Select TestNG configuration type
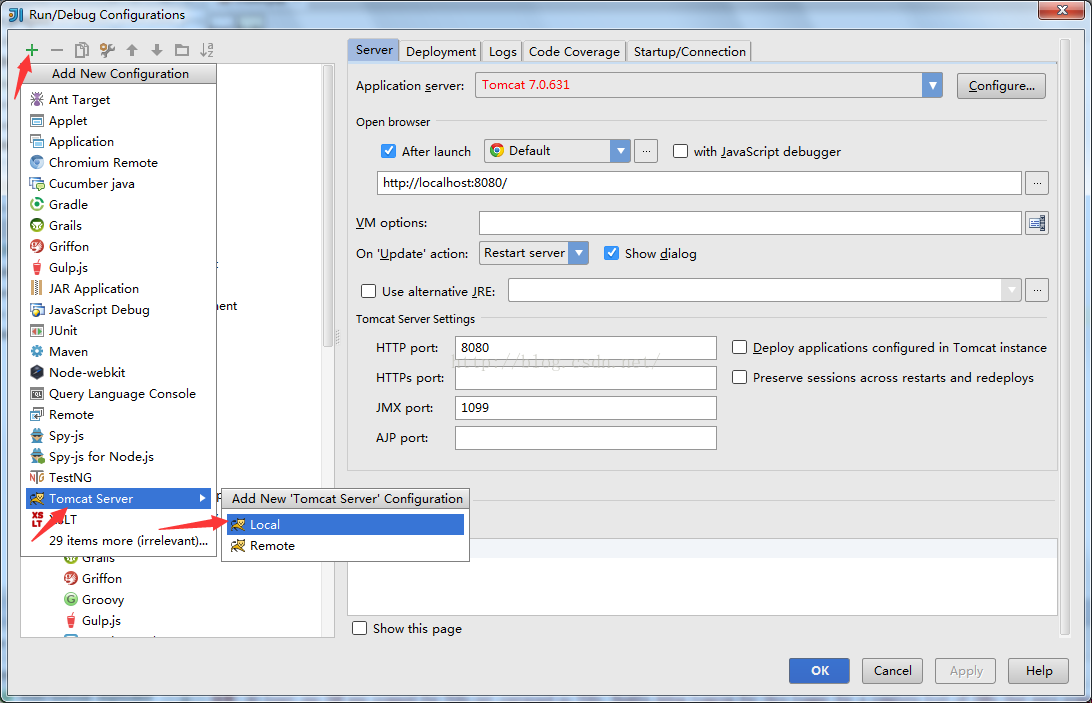This screenshot has width=1092, height=703. [x=118, y=477]
